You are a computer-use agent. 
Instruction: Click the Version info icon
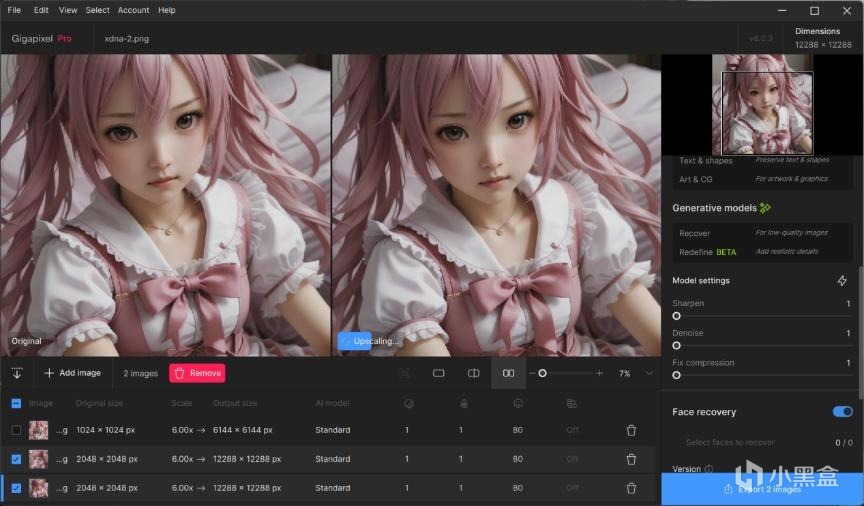(x=709, y=469)
